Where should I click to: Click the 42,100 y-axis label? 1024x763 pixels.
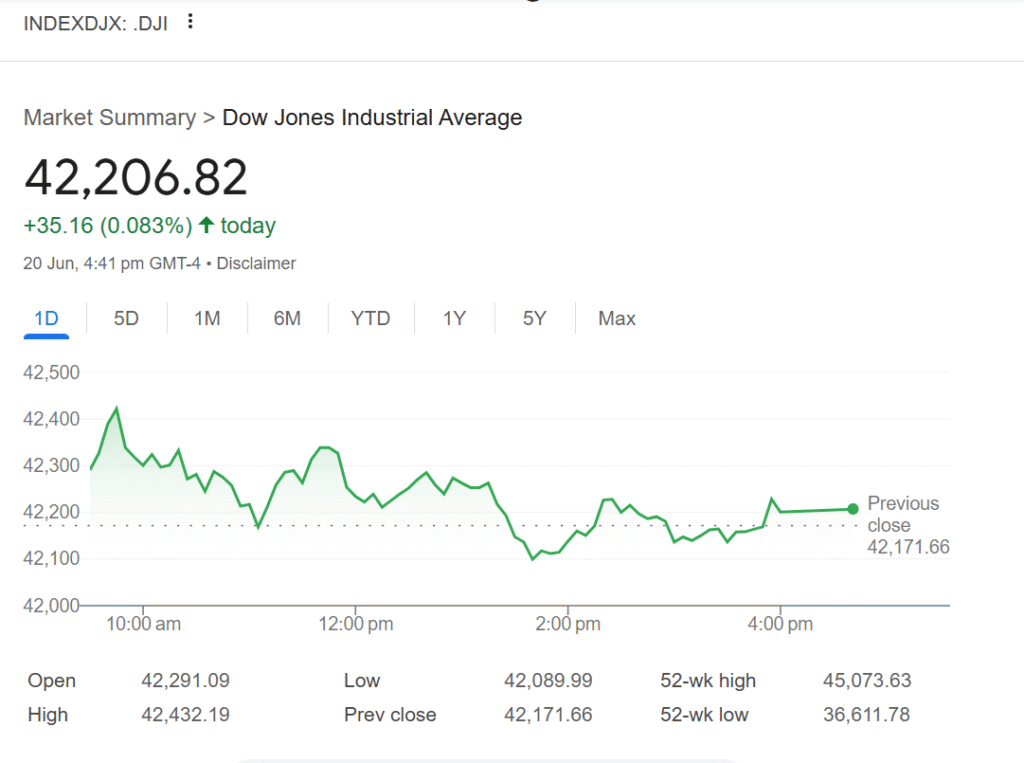pyautogui.click(x=52, y=559)
